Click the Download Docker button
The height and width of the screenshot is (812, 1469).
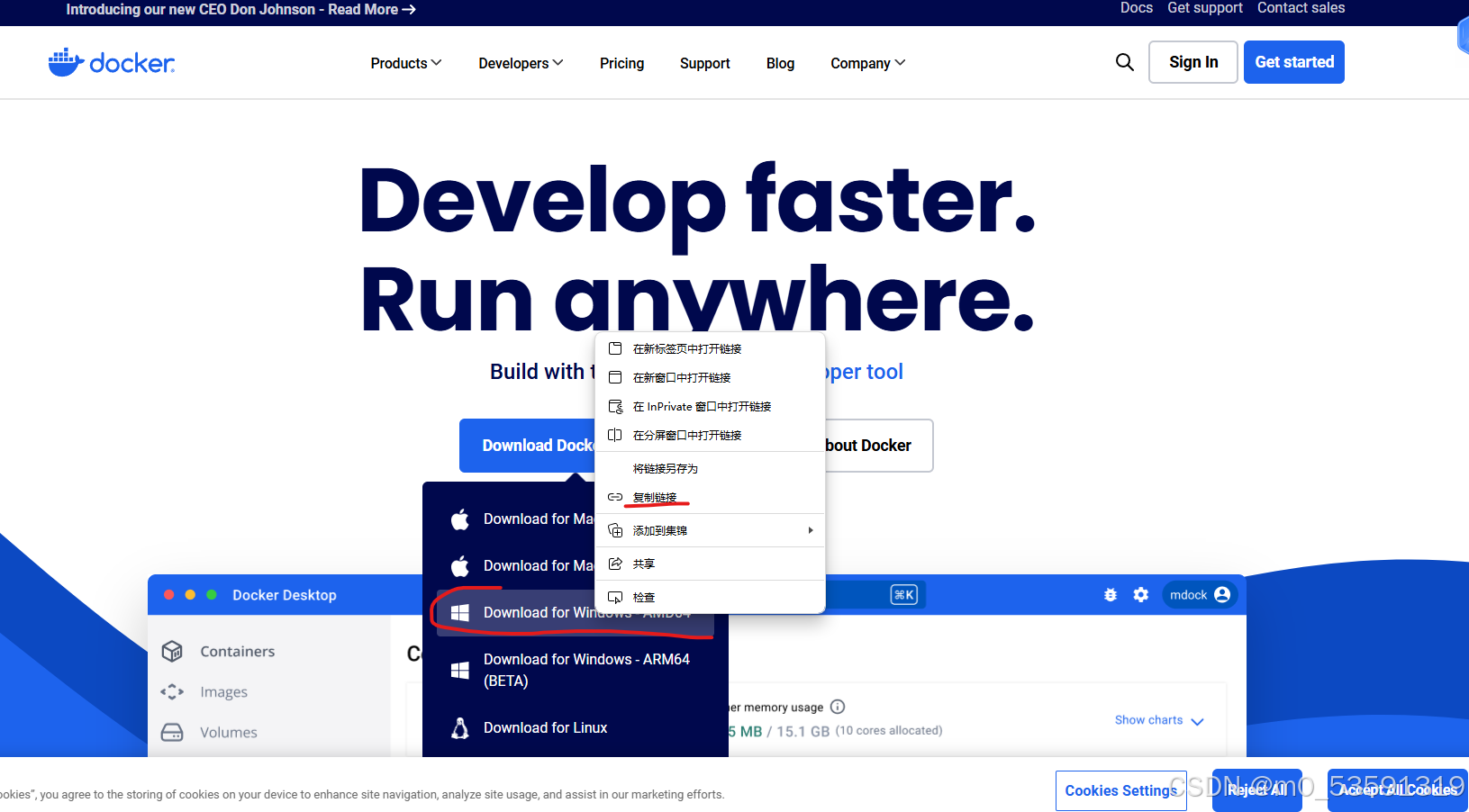tap(528, 446)
